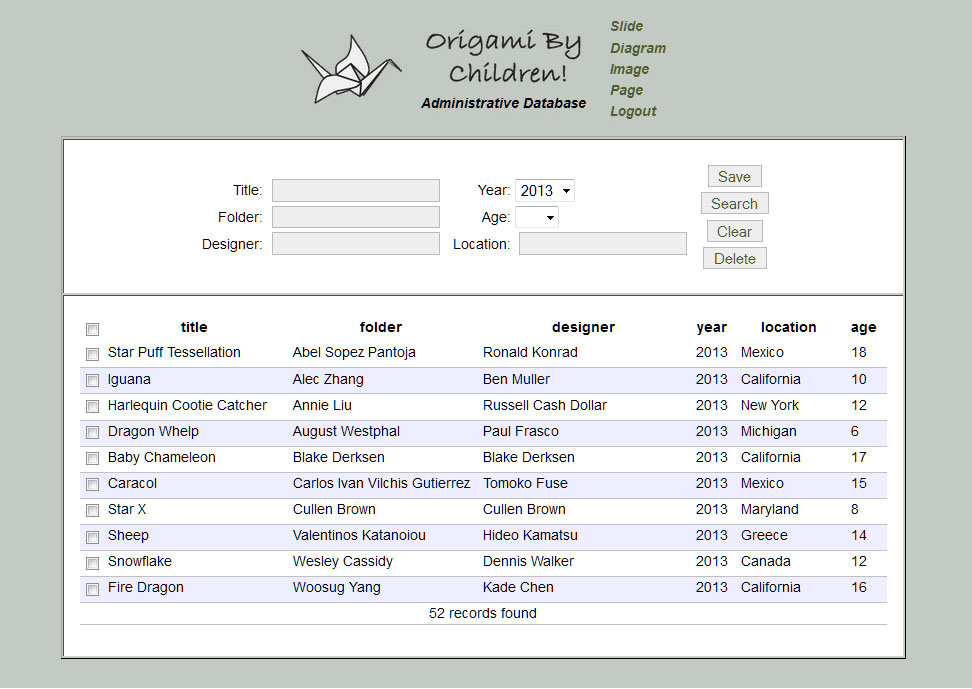Open the Image section link

630,69
